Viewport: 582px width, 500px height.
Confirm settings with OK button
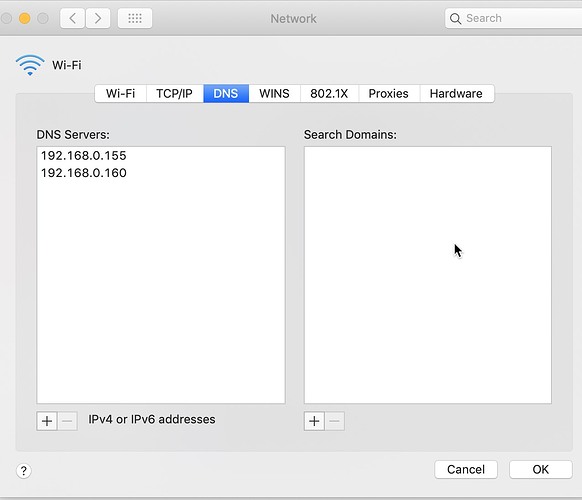coord(540,470)
